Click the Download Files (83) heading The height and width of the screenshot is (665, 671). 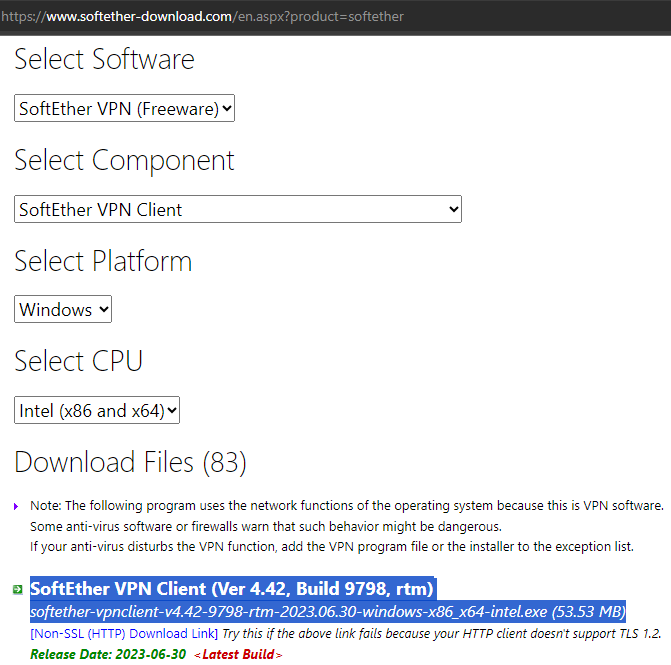[x=130, y=462]
